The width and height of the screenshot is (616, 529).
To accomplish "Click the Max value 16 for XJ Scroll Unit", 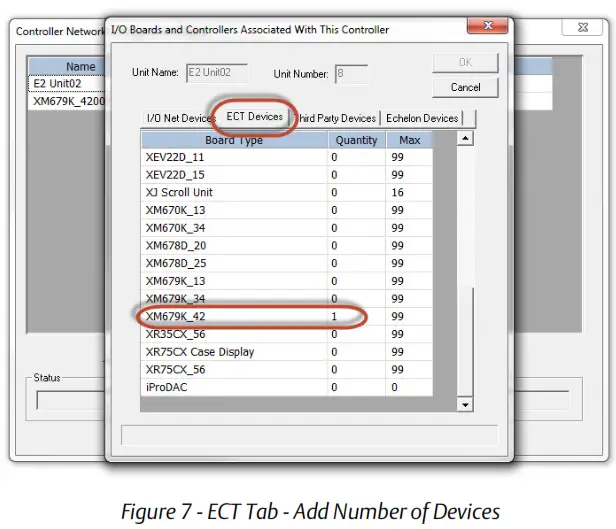I will point(409,192).
